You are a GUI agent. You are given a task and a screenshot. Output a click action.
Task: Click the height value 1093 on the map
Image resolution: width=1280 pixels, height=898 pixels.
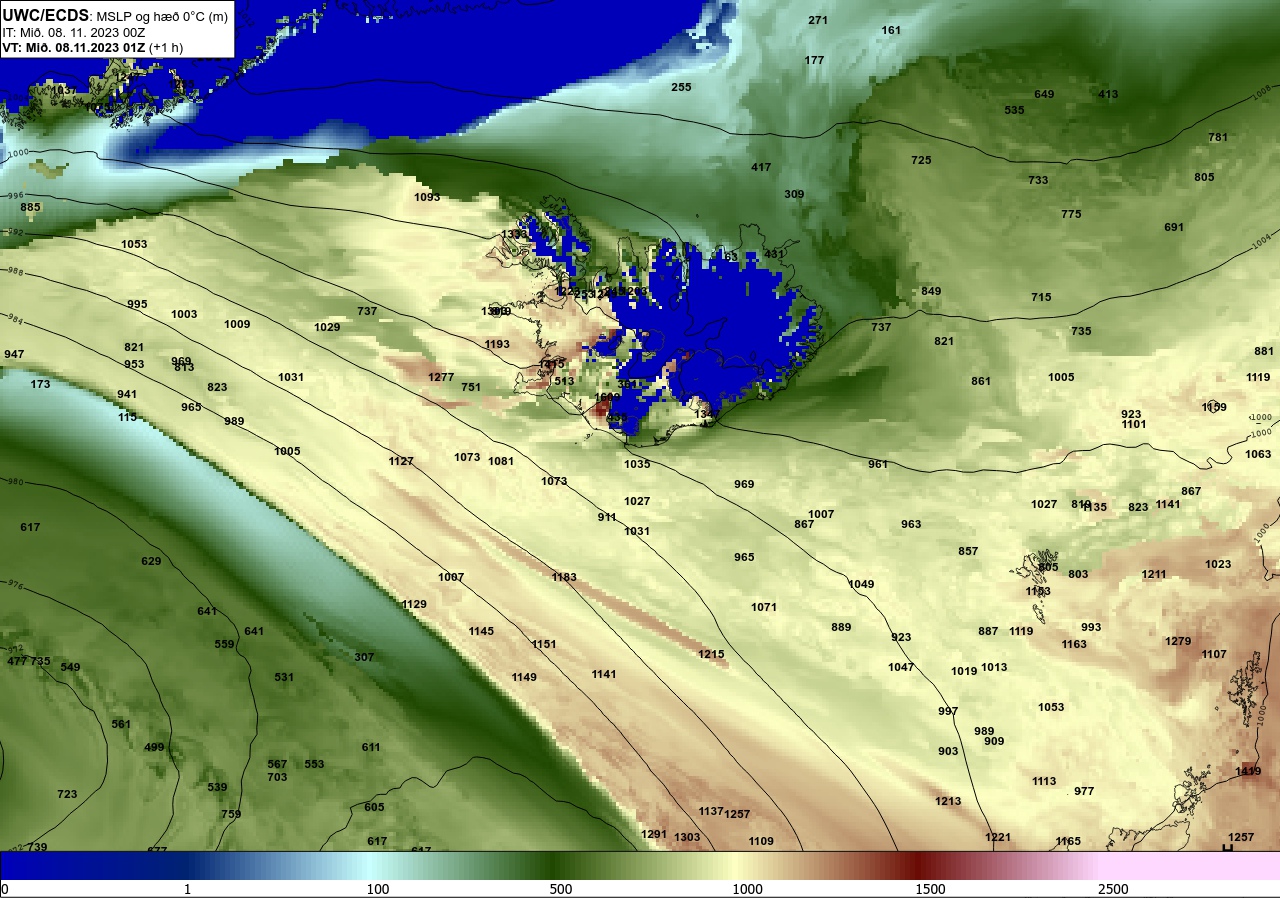[427, 197]
